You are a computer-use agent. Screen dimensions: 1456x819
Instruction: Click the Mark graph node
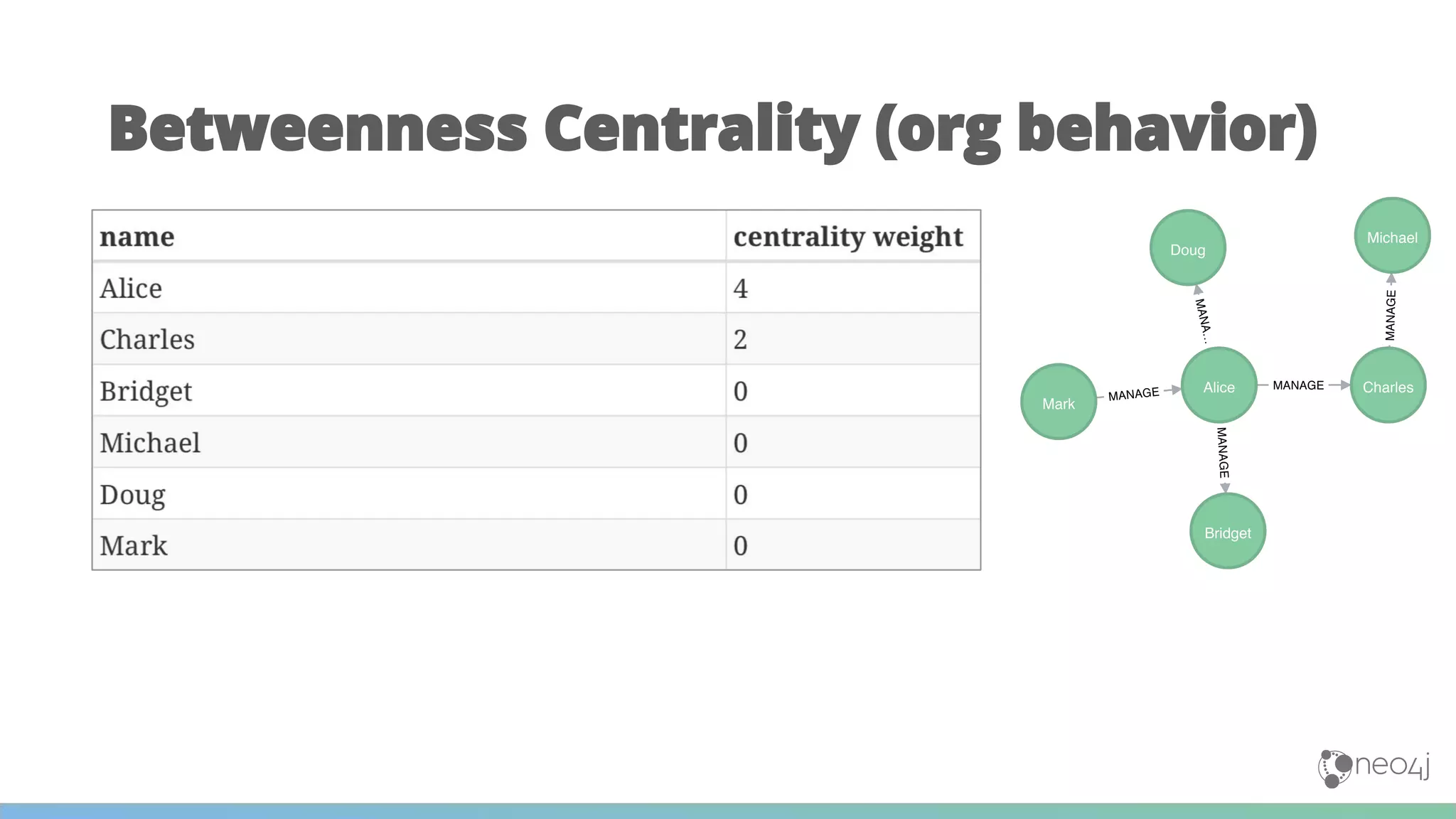(1059, 402)
